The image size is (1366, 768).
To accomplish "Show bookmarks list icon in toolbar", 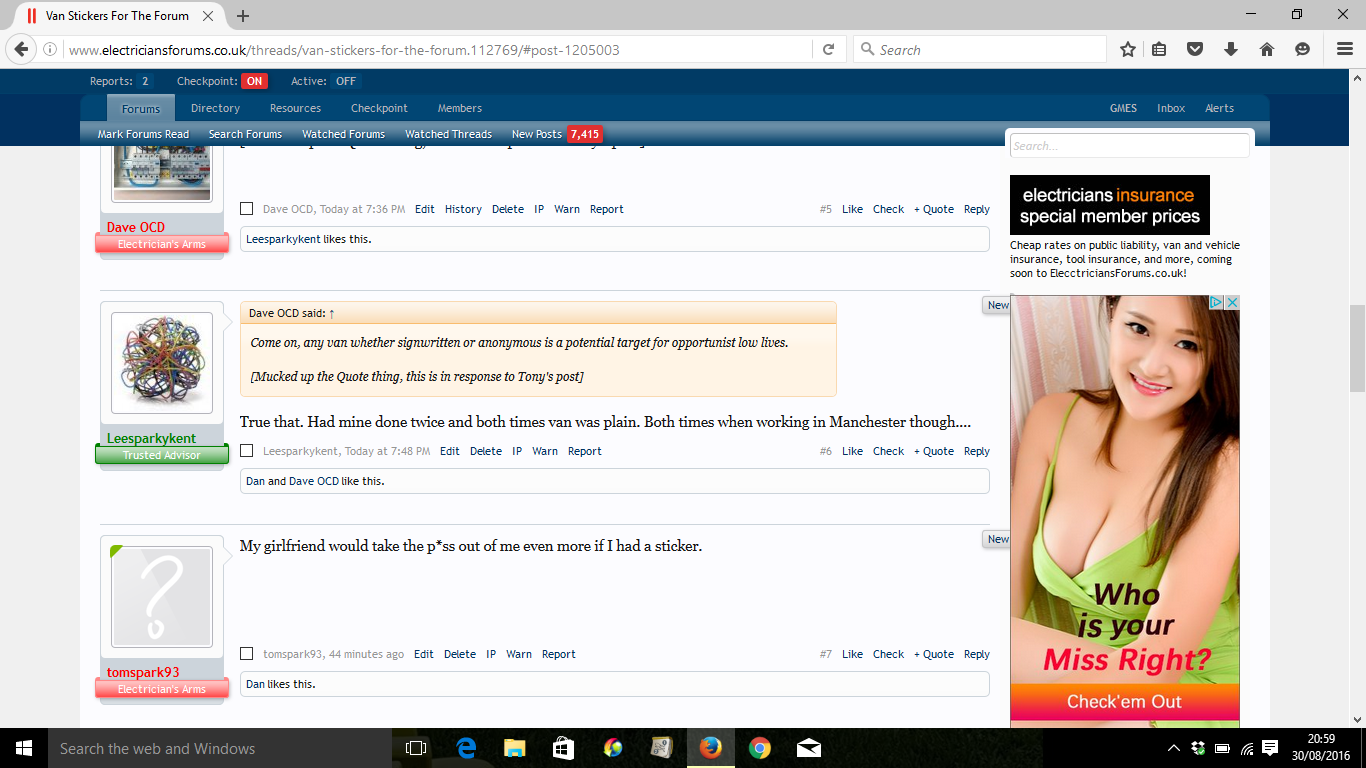I will coord(1159,49).
